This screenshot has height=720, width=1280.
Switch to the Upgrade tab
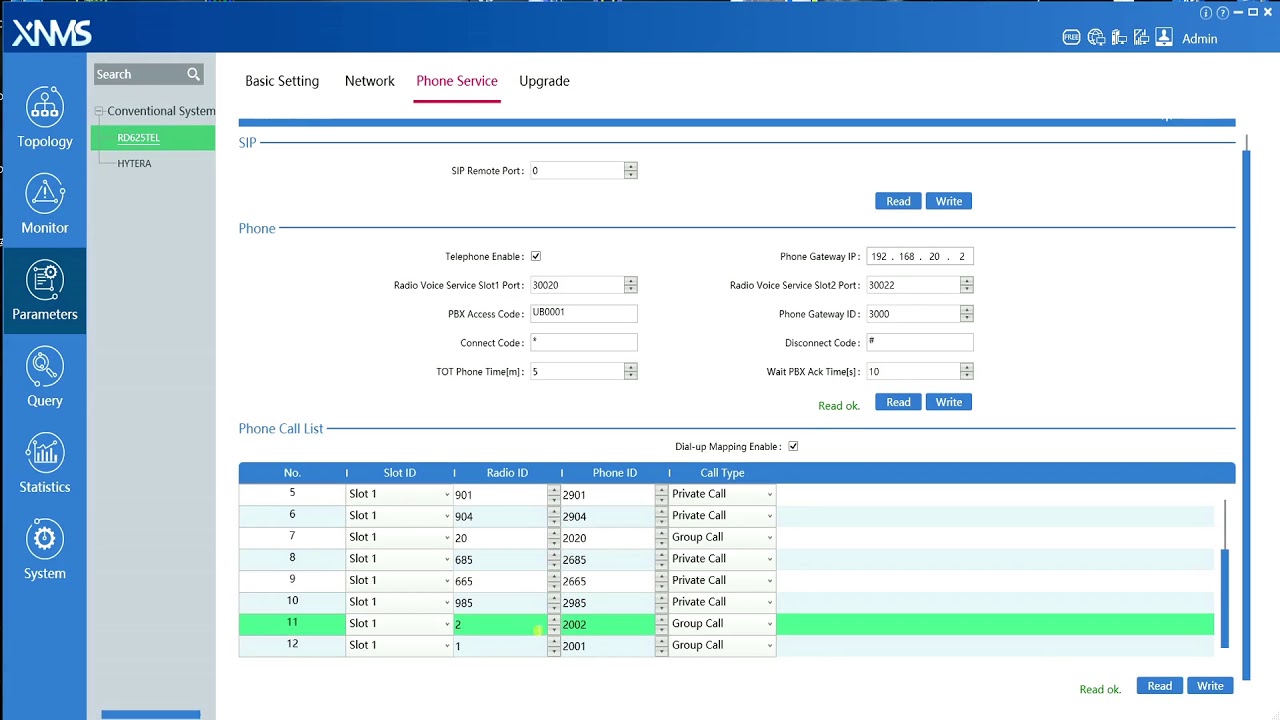pos(544,81)
